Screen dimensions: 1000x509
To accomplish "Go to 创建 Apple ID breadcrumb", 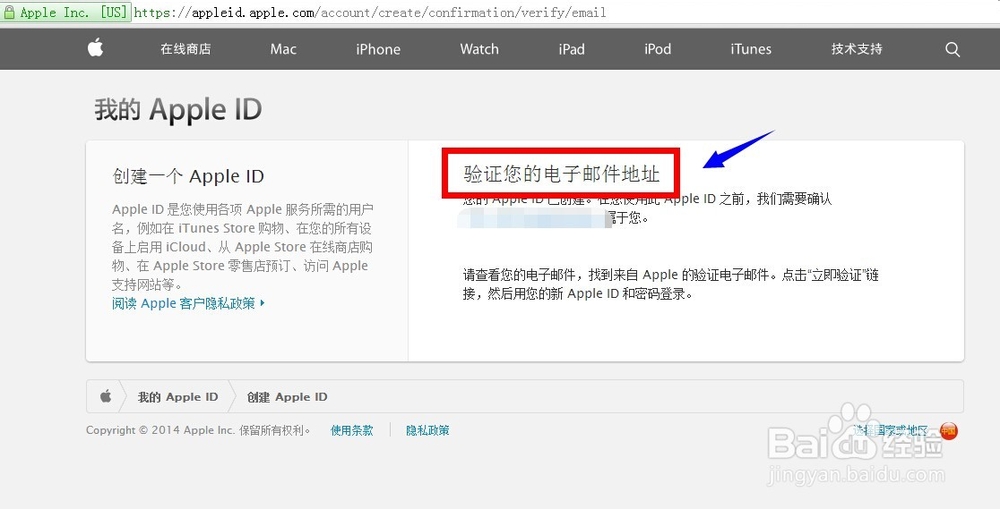I will pyautogui.click(x=287, y=397).
